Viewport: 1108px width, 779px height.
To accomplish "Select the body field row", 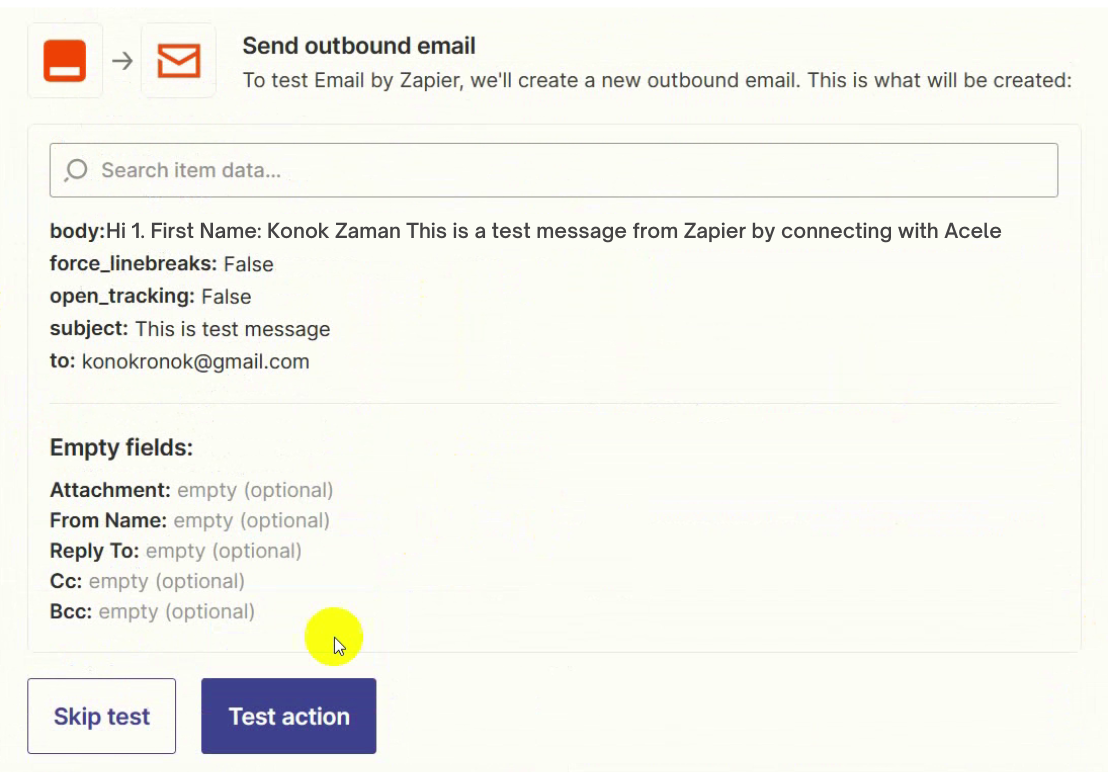I will click(525, 231).
